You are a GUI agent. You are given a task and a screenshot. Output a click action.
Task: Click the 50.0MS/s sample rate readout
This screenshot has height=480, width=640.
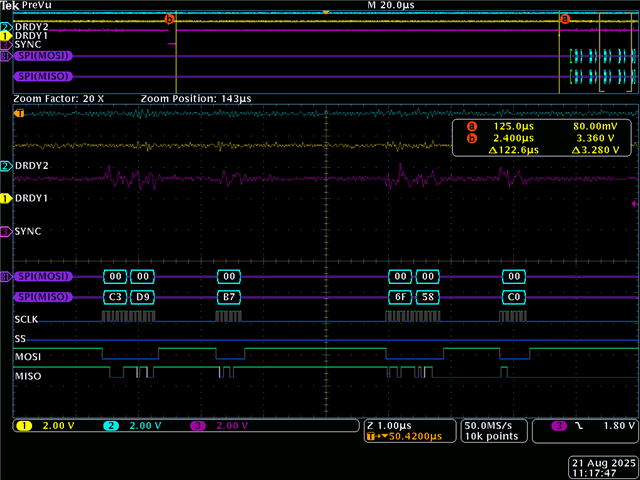click(x=488, y=426)
